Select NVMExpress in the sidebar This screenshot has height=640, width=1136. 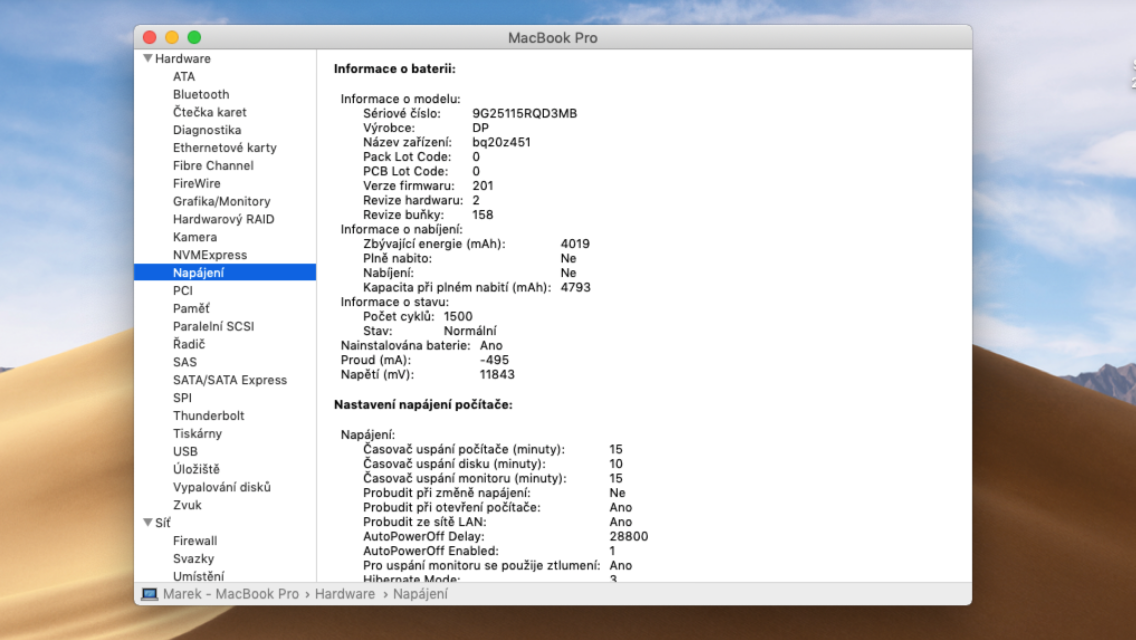tap(209, 255)
